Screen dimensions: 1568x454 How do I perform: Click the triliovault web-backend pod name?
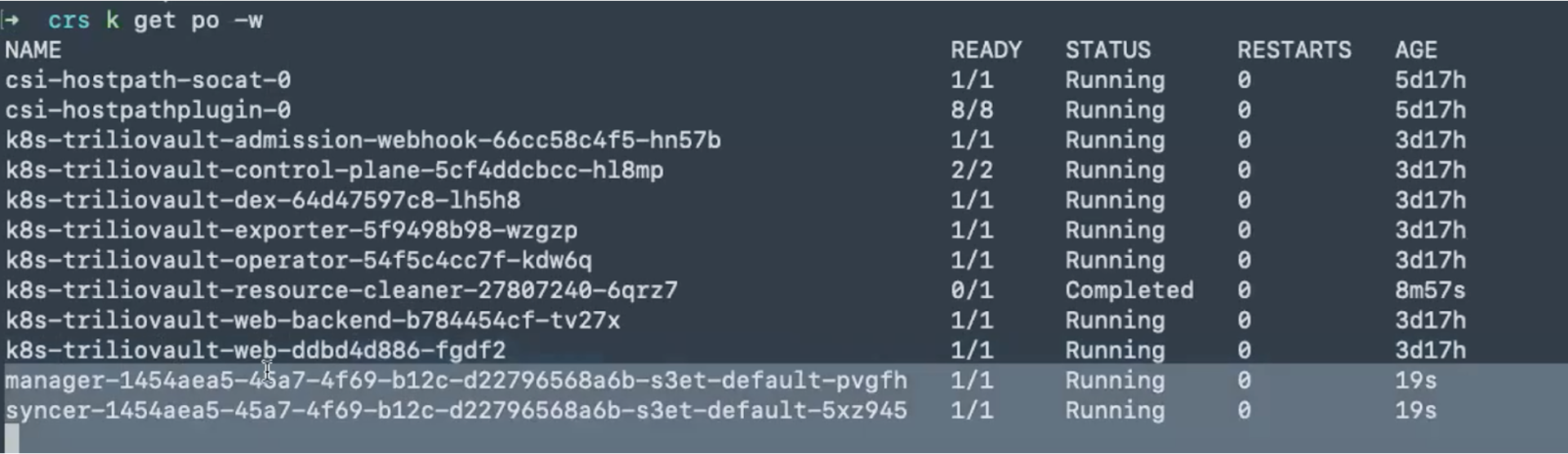(313, 321)
